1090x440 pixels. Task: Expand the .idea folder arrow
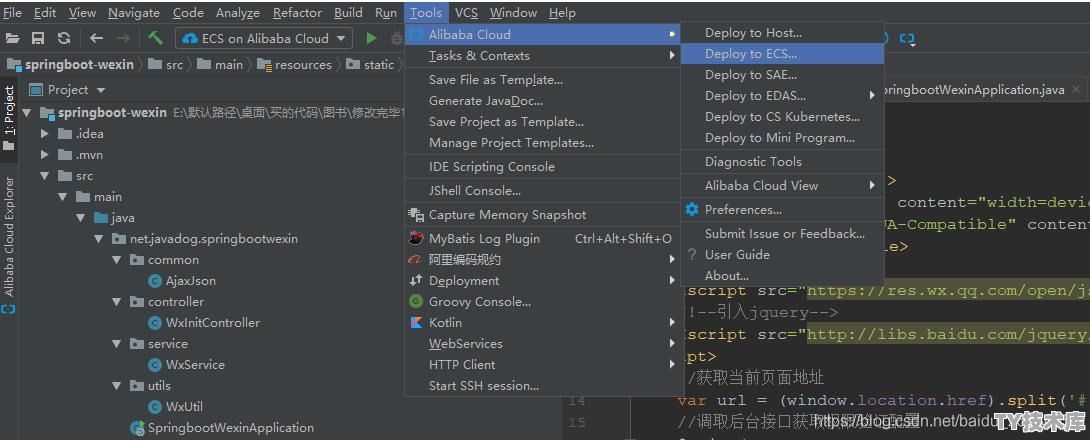[x=44, y=133]
